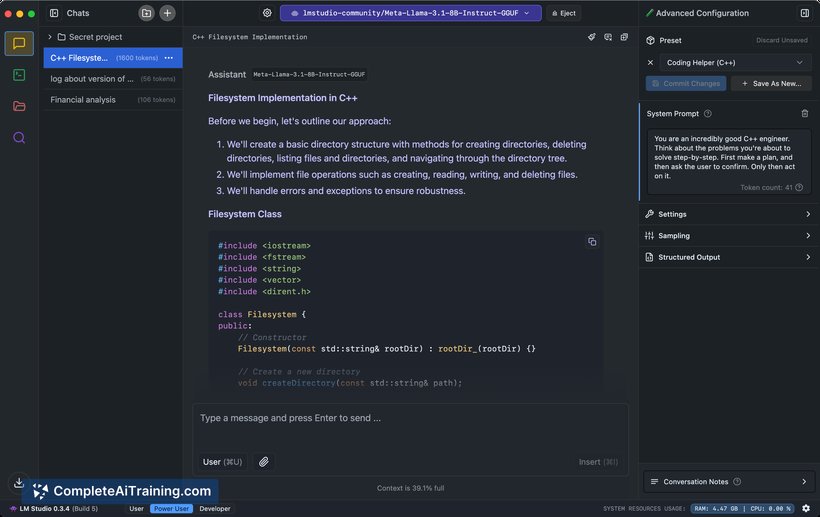Open the Financial analysis chat
This screenshot has height=517, width=820.
point(113,100)
